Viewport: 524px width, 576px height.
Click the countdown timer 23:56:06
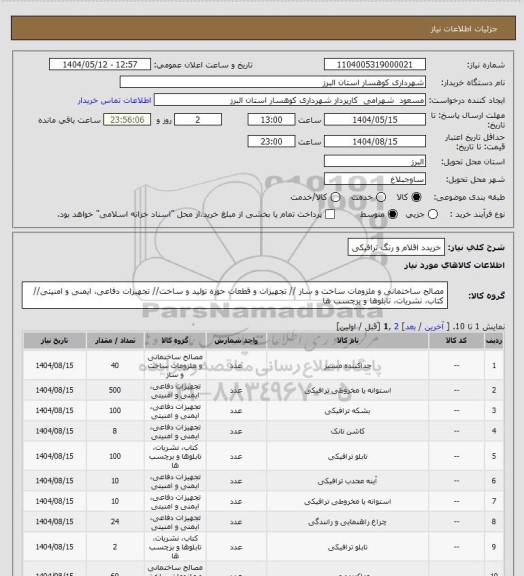coord(127,120)
